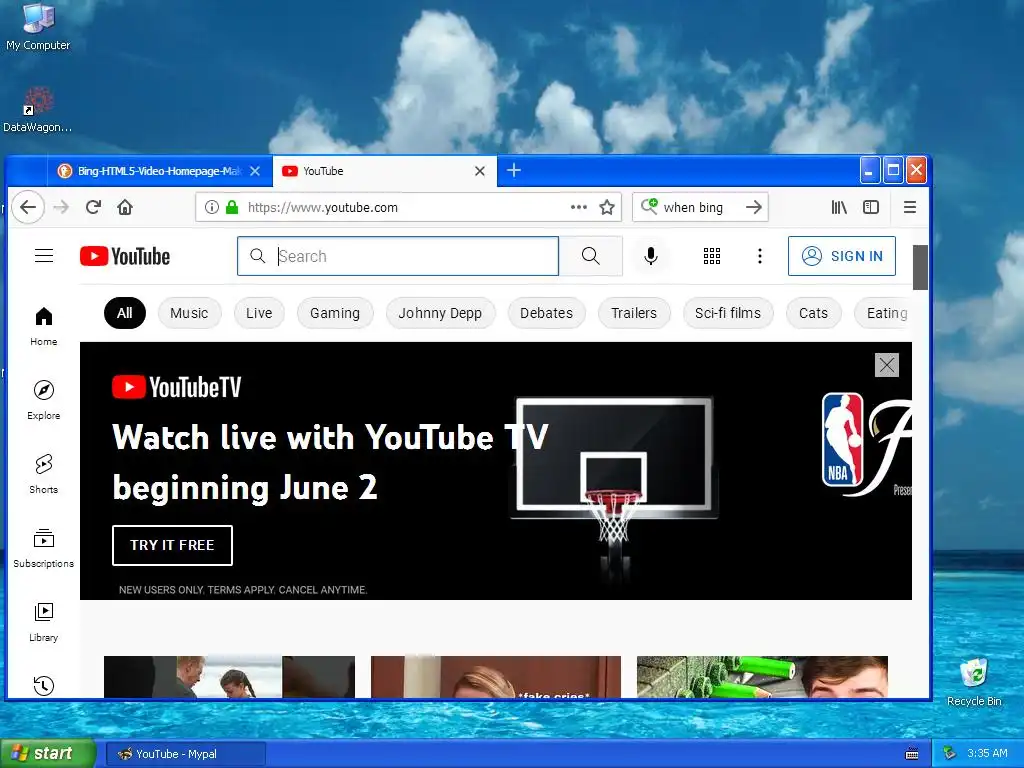Click the YouTube logo
This screenshot has height=768, width=1024.
coord(125,256)
